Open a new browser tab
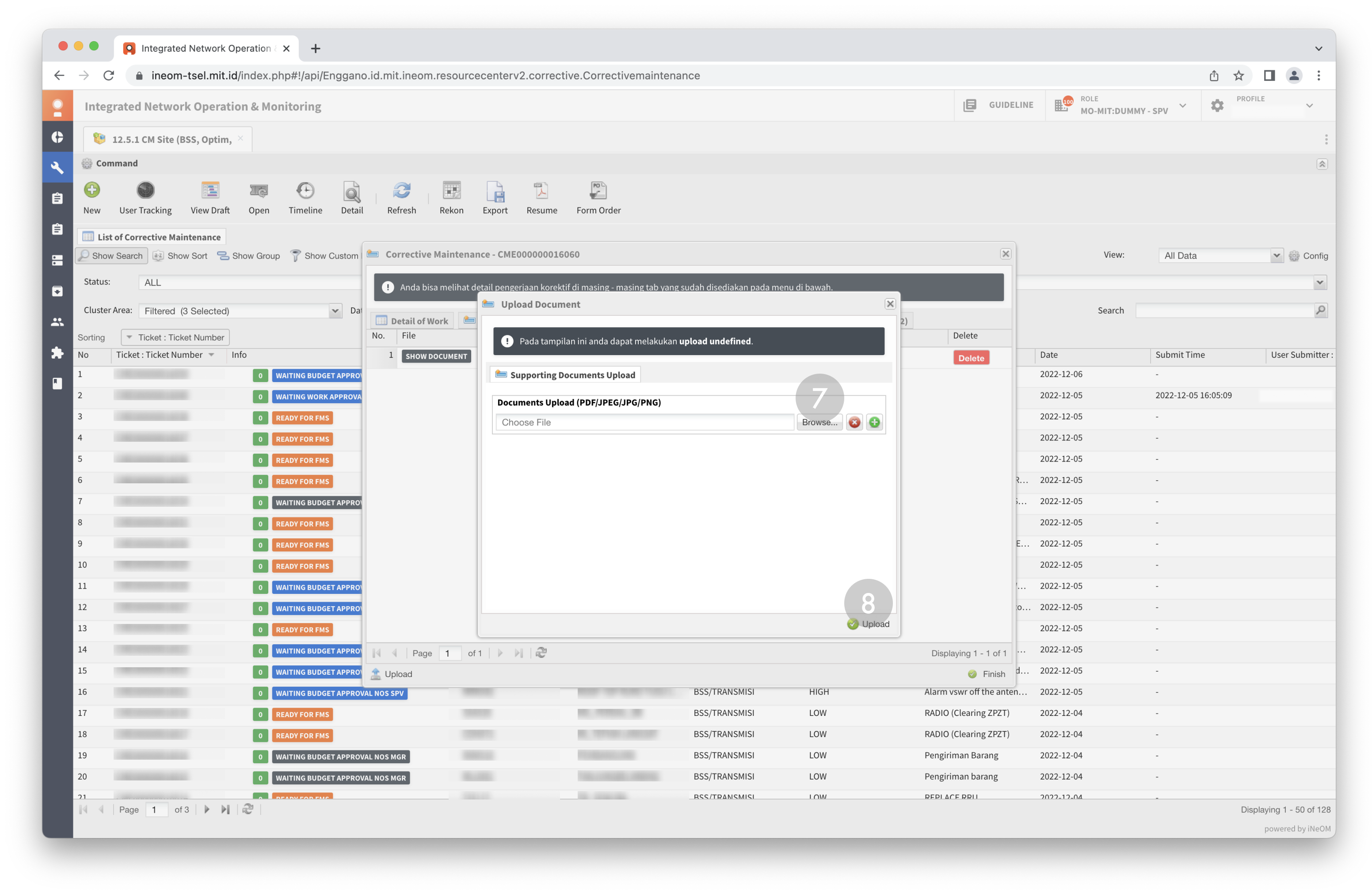This screenshot has height=895, width=1372. click(315, 49)
